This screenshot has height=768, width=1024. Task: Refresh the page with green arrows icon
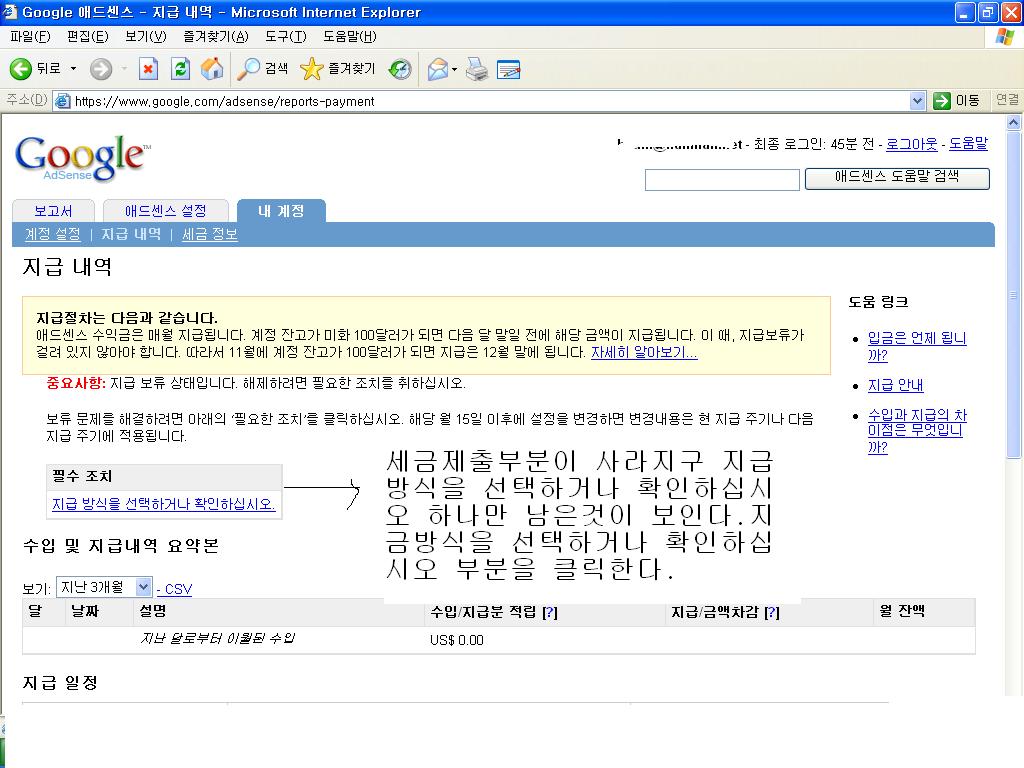pyautogui.click(x=180, y=69)
